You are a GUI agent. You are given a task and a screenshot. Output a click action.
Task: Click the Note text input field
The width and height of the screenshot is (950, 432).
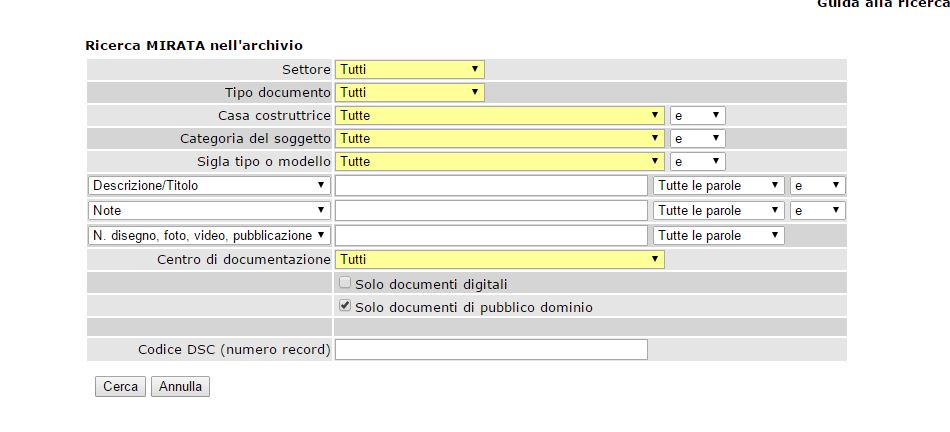[491, 211]
